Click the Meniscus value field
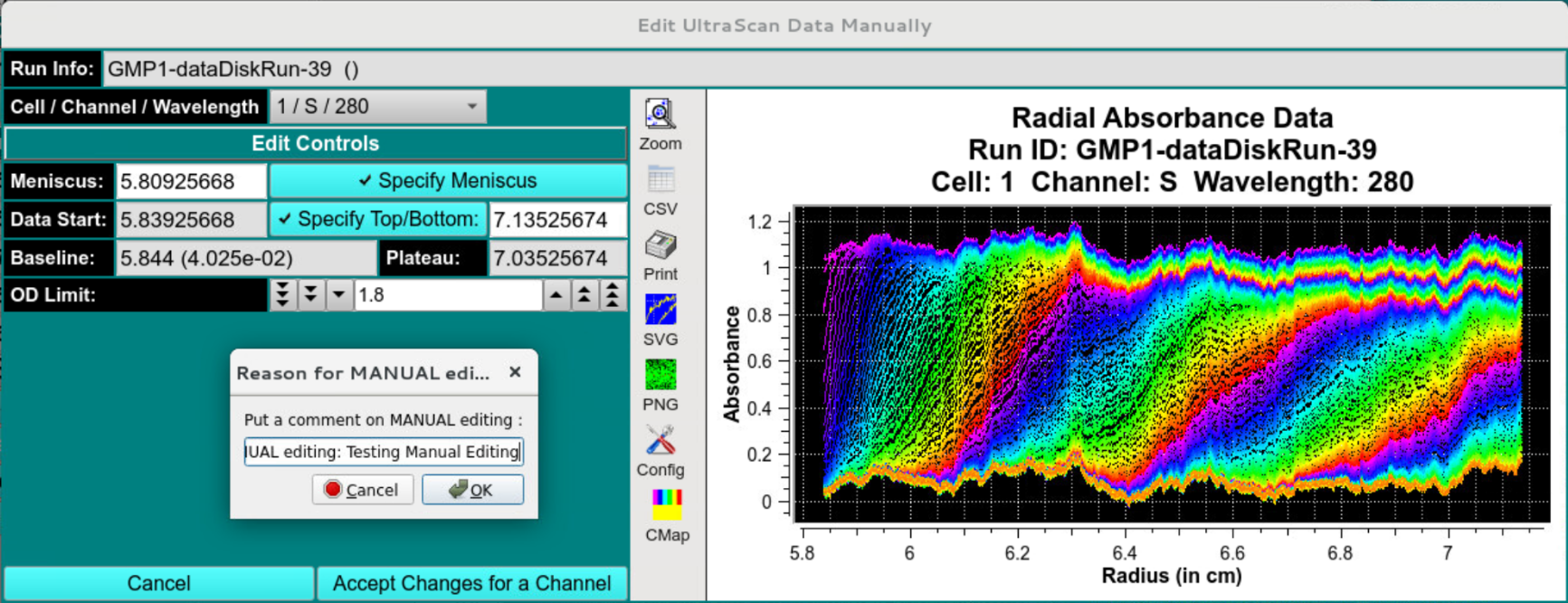The height and width of the screenshot is (603, 1568). [191, 181]
